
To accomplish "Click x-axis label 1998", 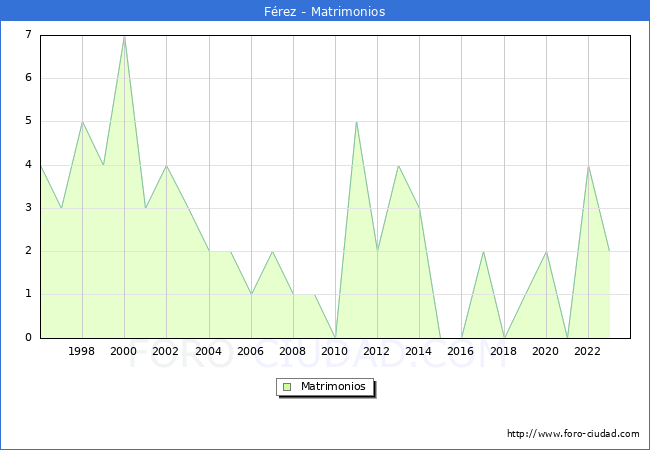I will [82, 352].
